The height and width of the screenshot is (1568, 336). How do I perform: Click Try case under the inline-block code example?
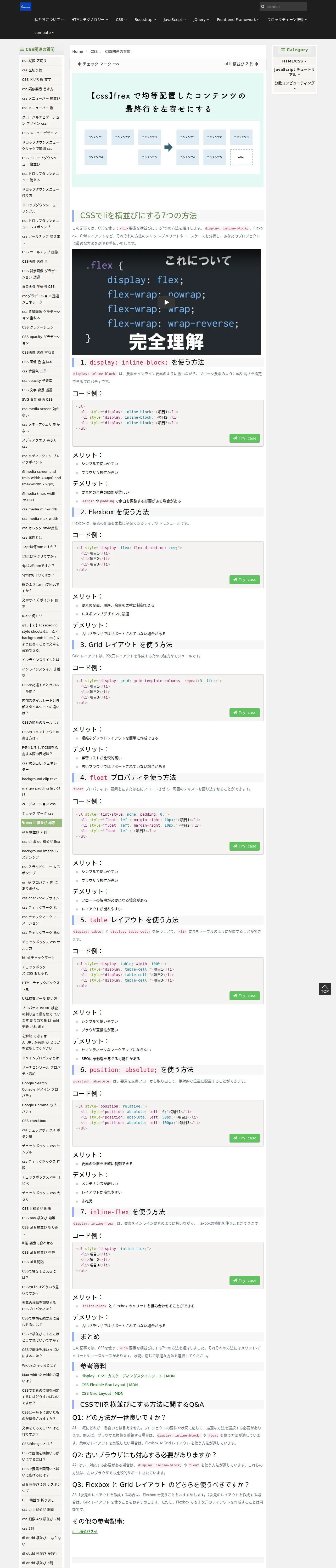(244, 438)
